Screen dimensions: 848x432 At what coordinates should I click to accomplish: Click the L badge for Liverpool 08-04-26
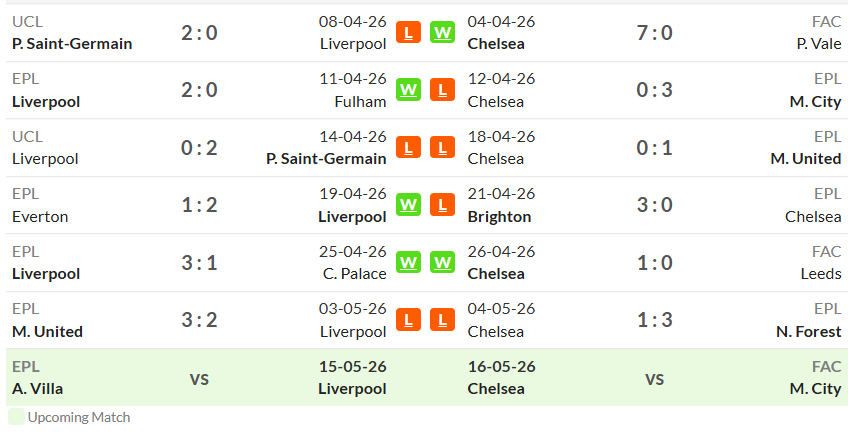coord(408,32)
